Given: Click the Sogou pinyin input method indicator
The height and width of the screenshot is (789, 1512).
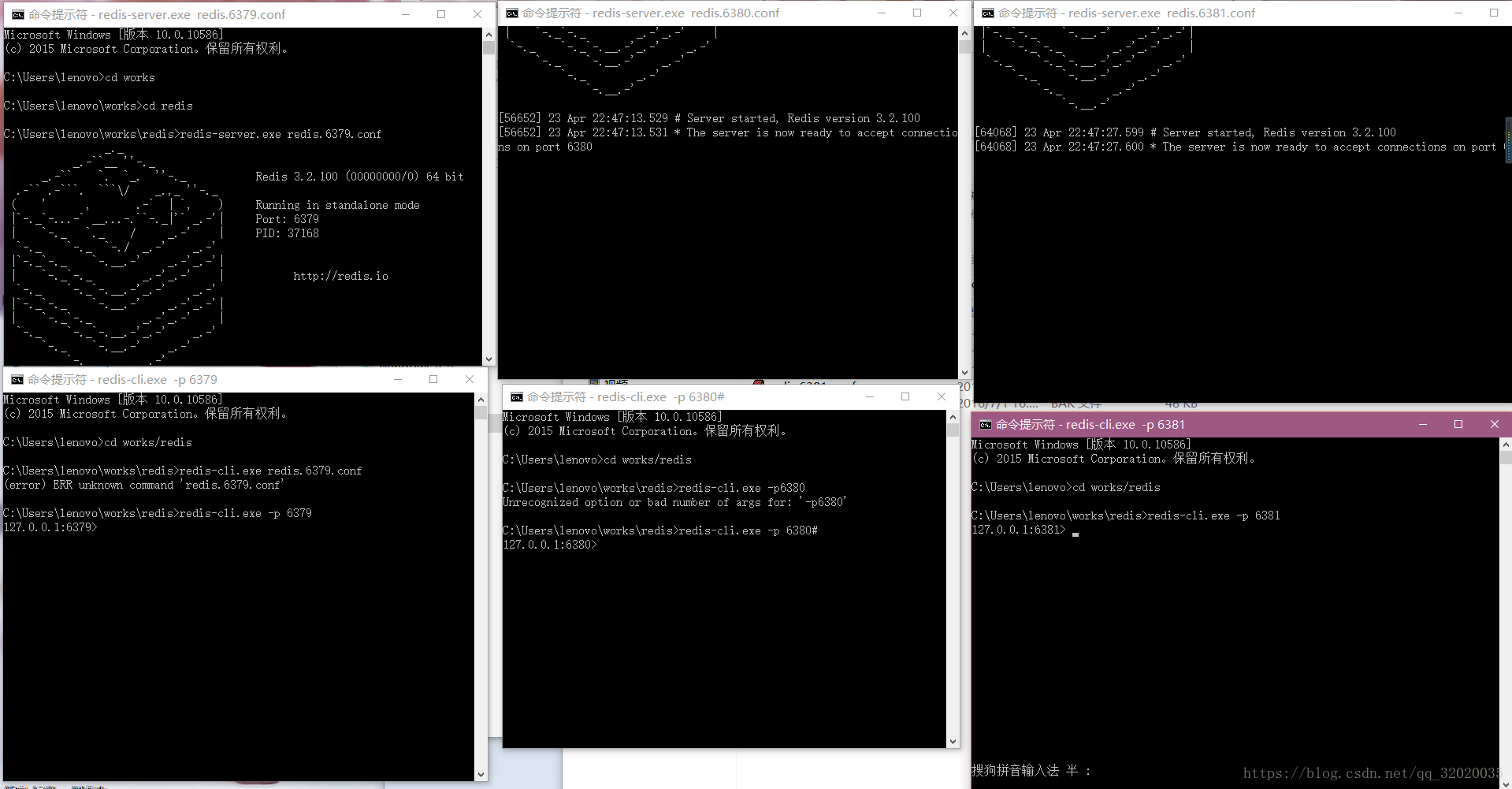Looking at the screenshot, I should point(1032,770).
